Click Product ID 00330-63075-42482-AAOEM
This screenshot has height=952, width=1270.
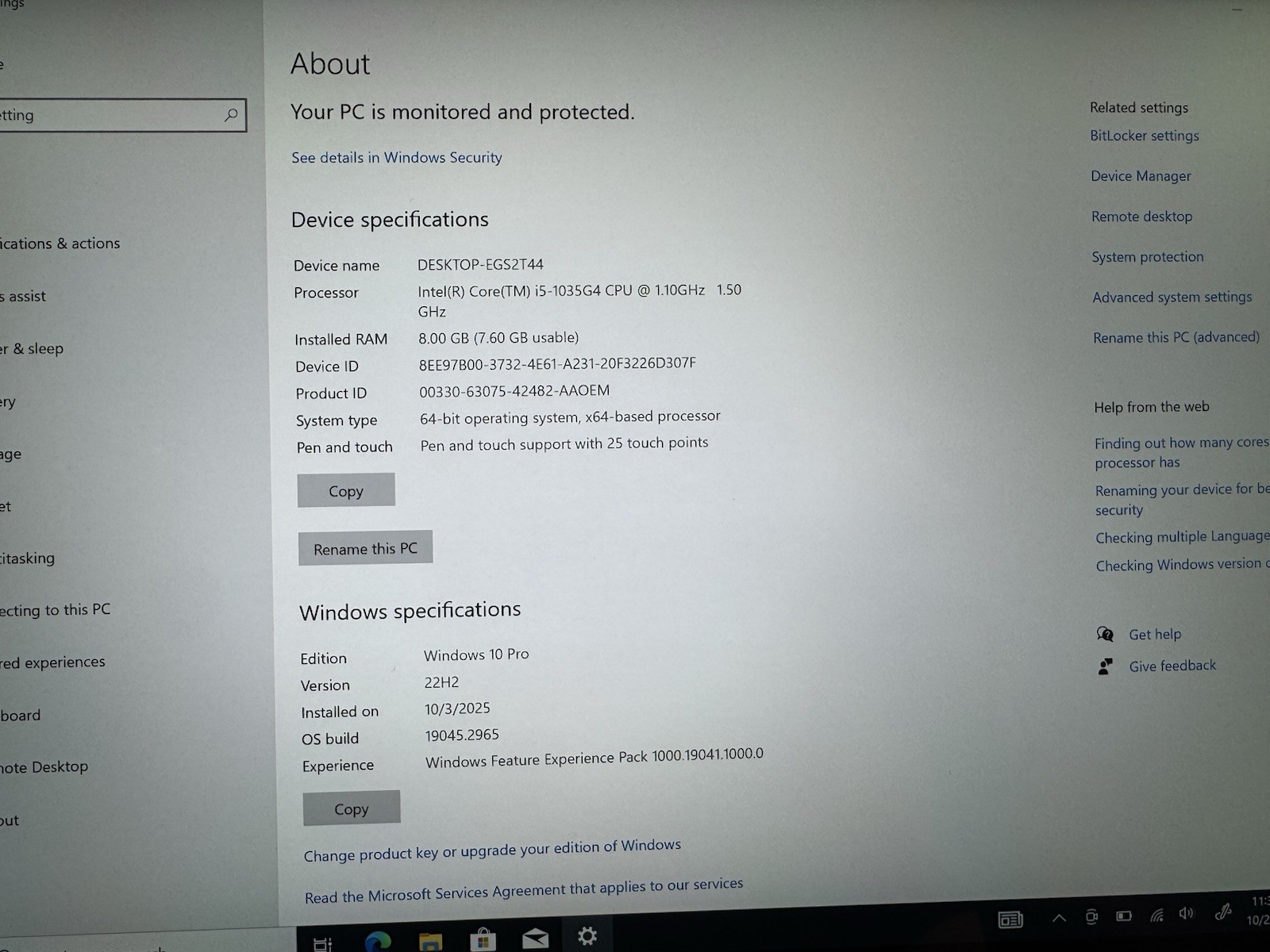(514, 391)
